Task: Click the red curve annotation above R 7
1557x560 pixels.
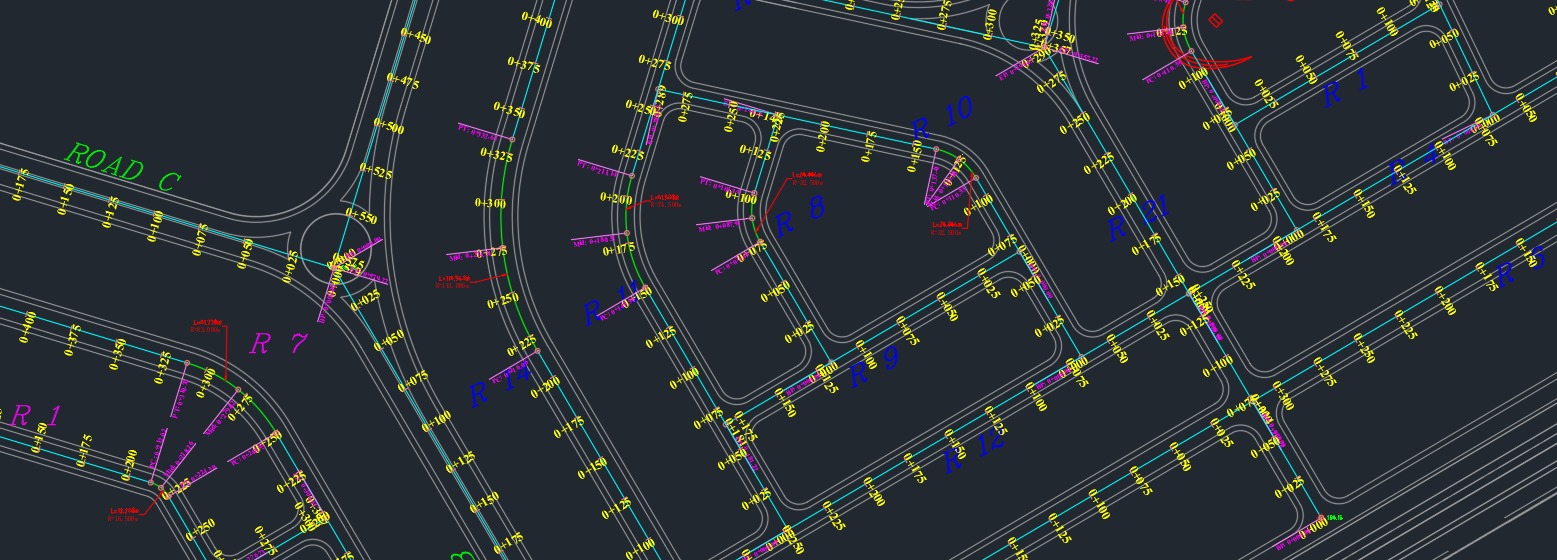Action: click(209, 326)
